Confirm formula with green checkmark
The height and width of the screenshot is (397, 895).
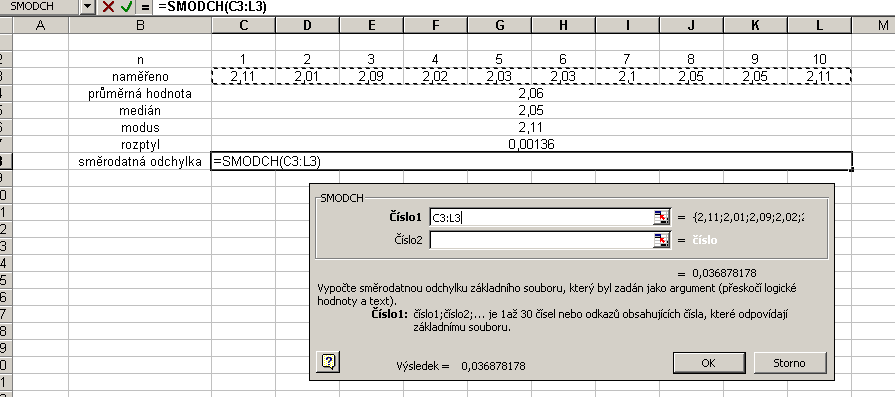click(126, 7)
